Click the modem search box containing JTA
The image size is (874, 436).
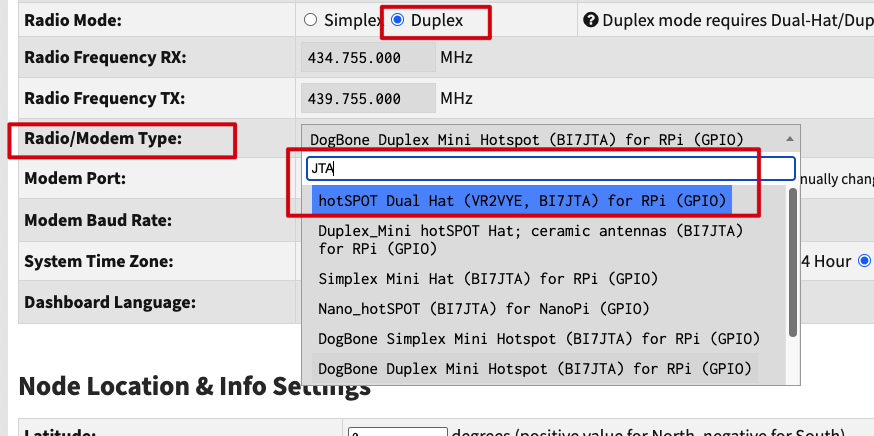[x=550, y=168]
